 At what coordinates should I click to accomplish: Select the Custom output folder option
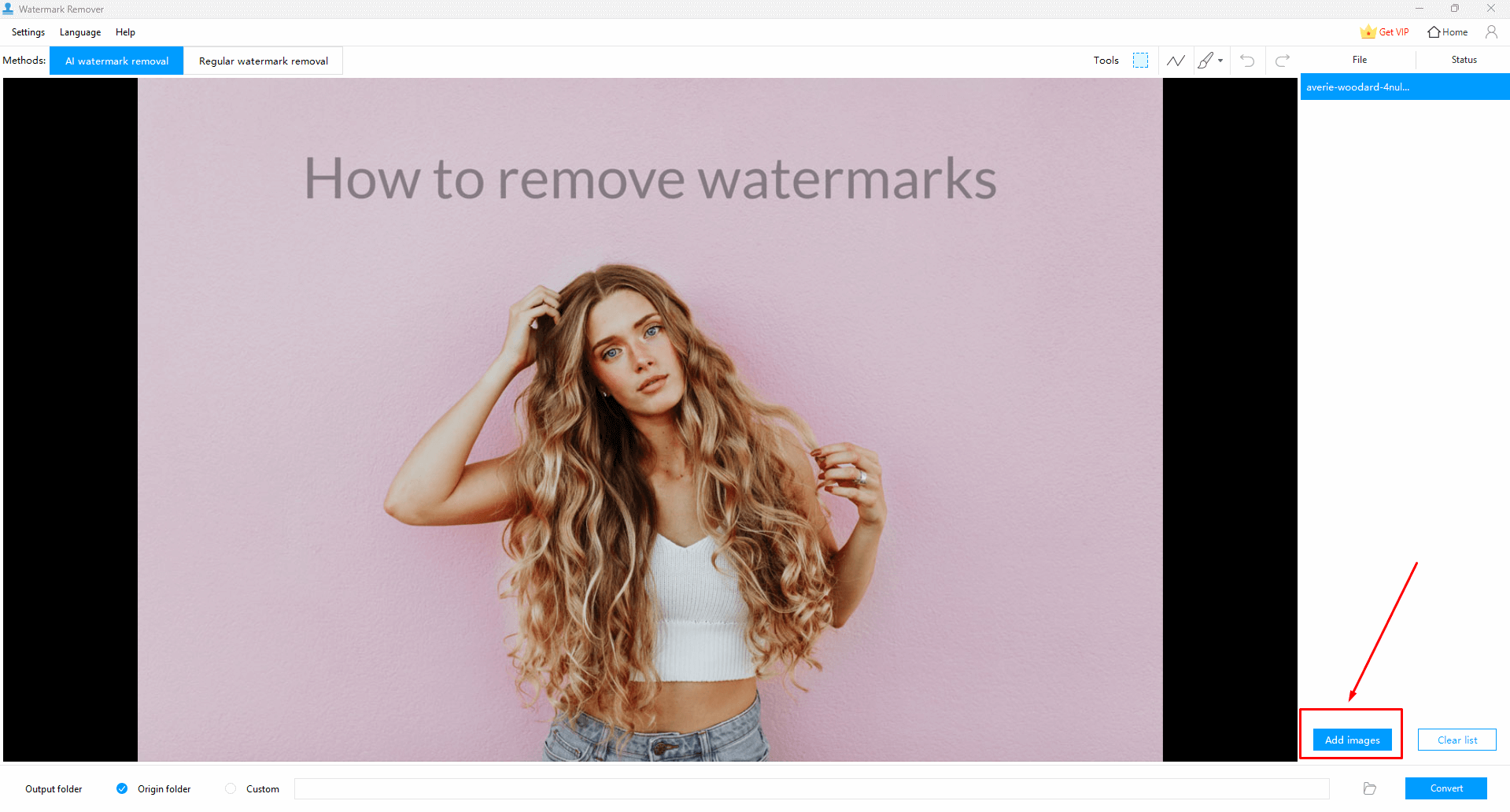(231, 788)
